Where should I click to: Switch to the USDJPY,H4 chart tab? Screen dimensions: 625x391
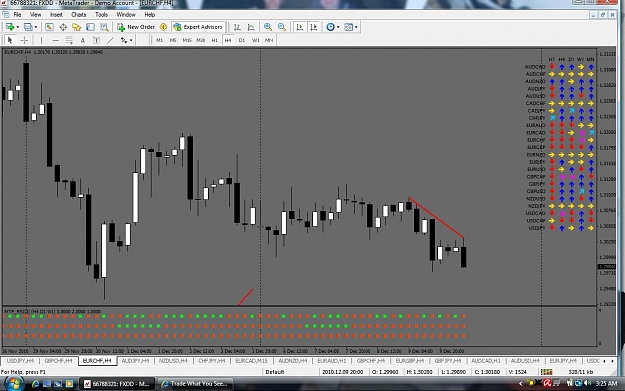pyautogui.click(x=20, y=361)
